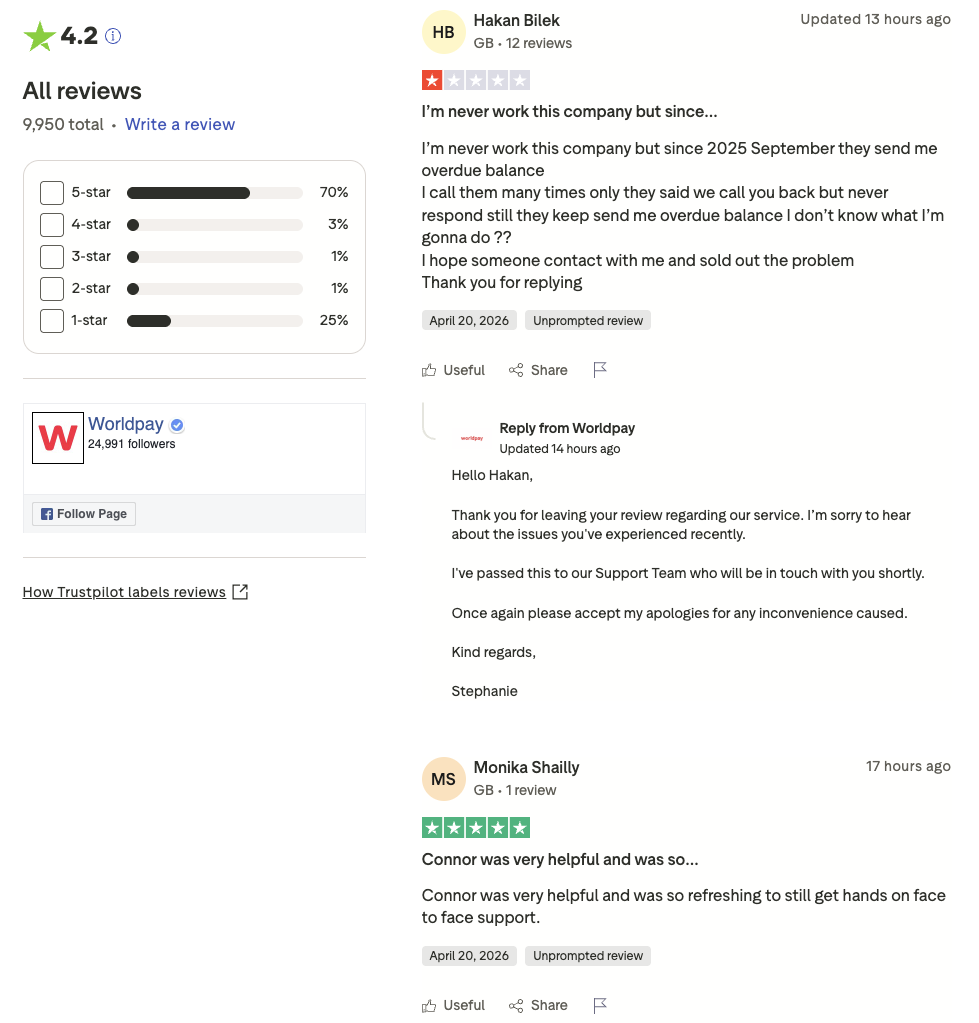Check the 5-star filter checkbox

tap(52, 192)
